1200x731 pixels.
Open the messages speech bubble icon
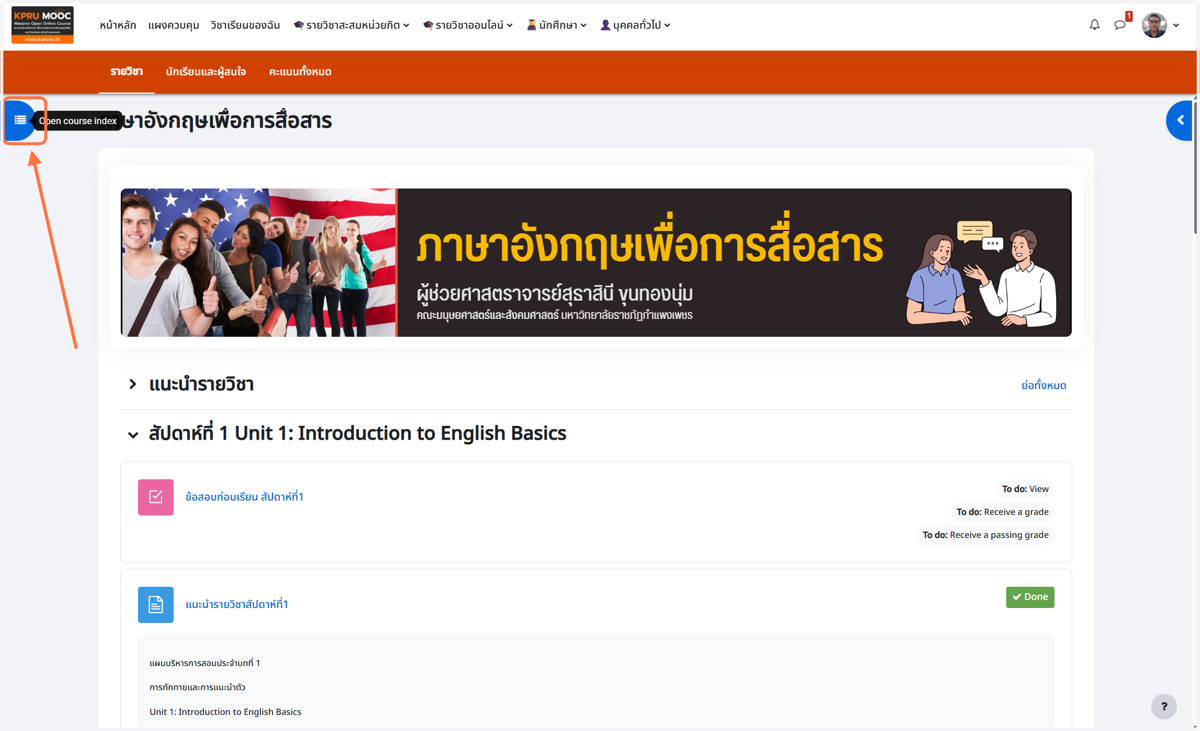point(1120,25)
